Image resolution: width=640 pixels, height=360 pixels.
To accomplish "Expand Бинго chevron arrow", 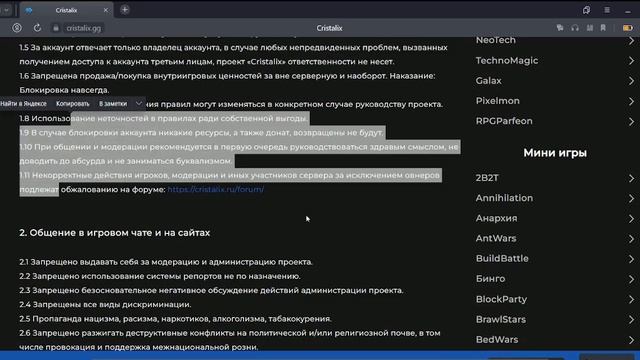I will click(x=631, y=279).
